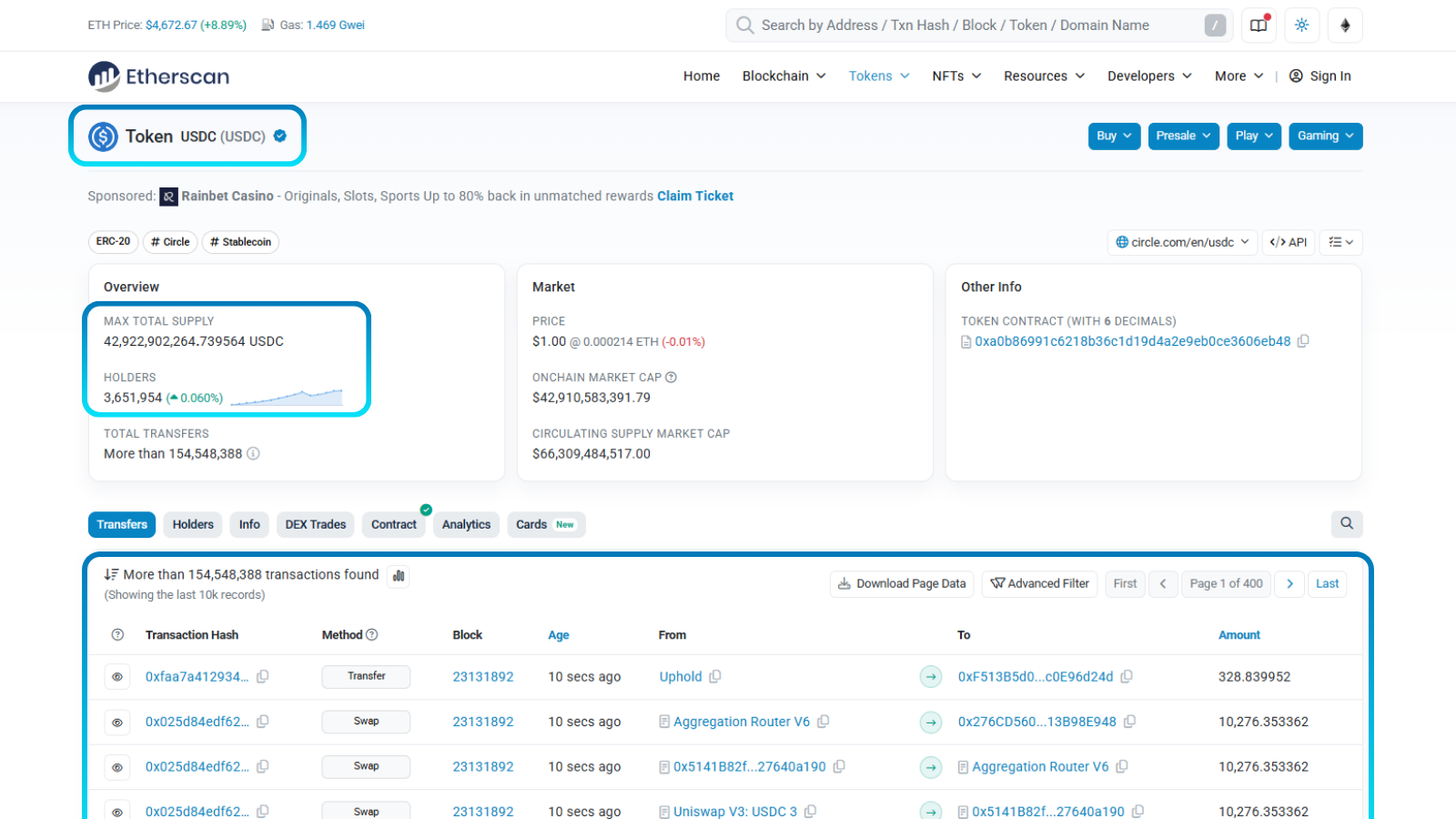
Task: Open the Advanced Filter
Action: (x=1040, y=583)
